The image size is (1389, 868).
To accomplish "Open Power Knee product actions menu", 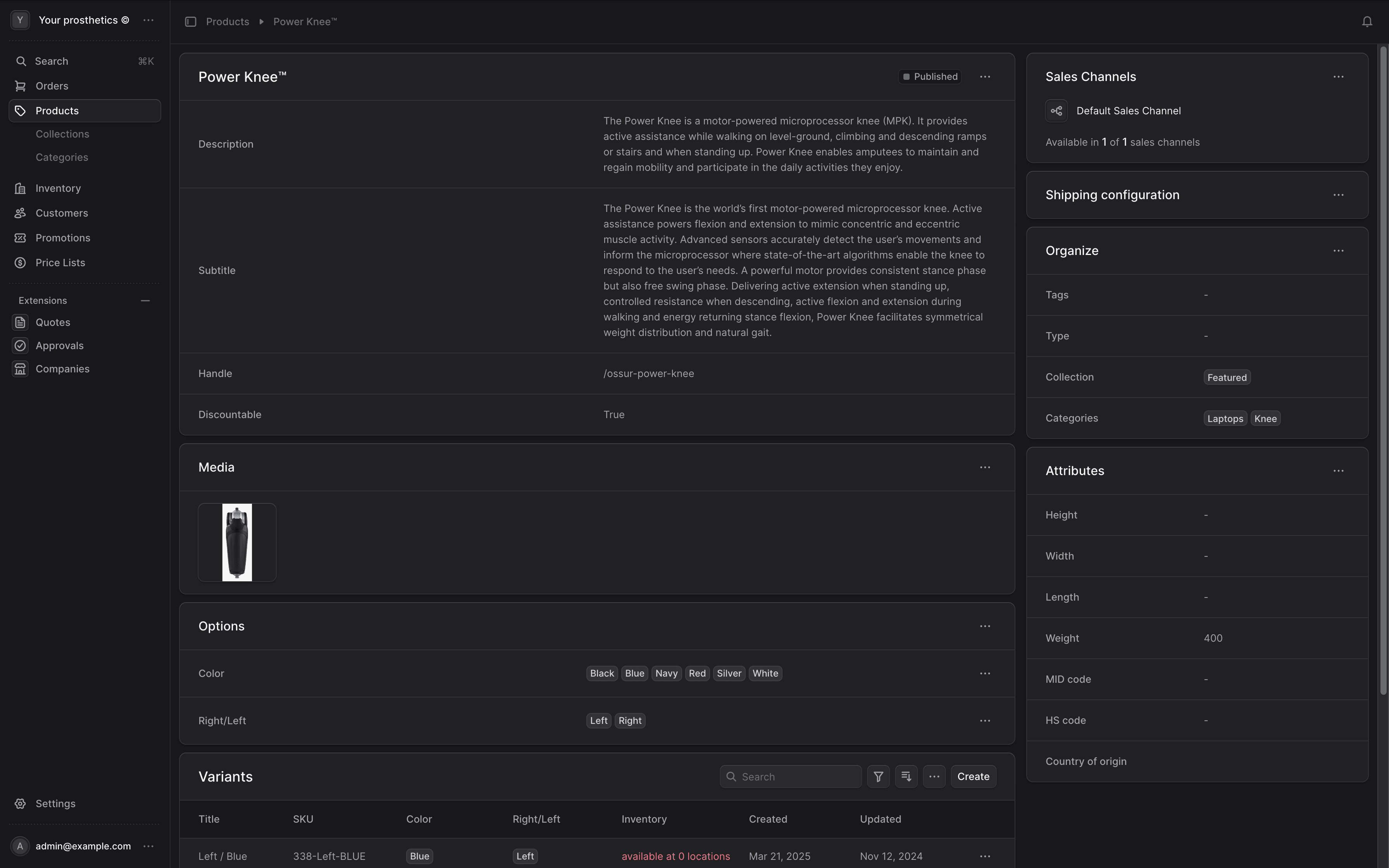I will 985,77.
